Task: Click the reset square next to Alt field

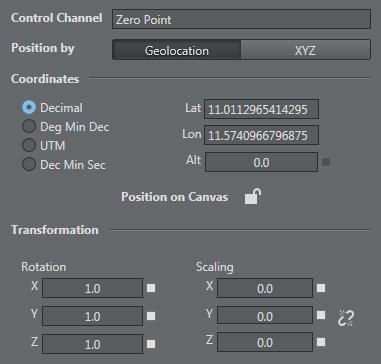Action: click(326, 163)
